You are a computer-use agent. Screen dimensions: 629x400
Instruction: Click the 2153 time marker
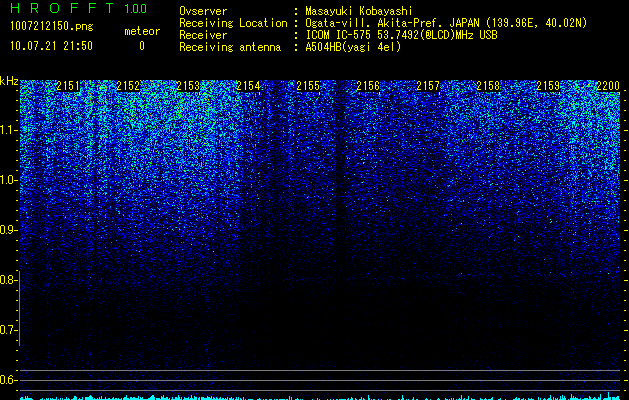click(188, 86)
